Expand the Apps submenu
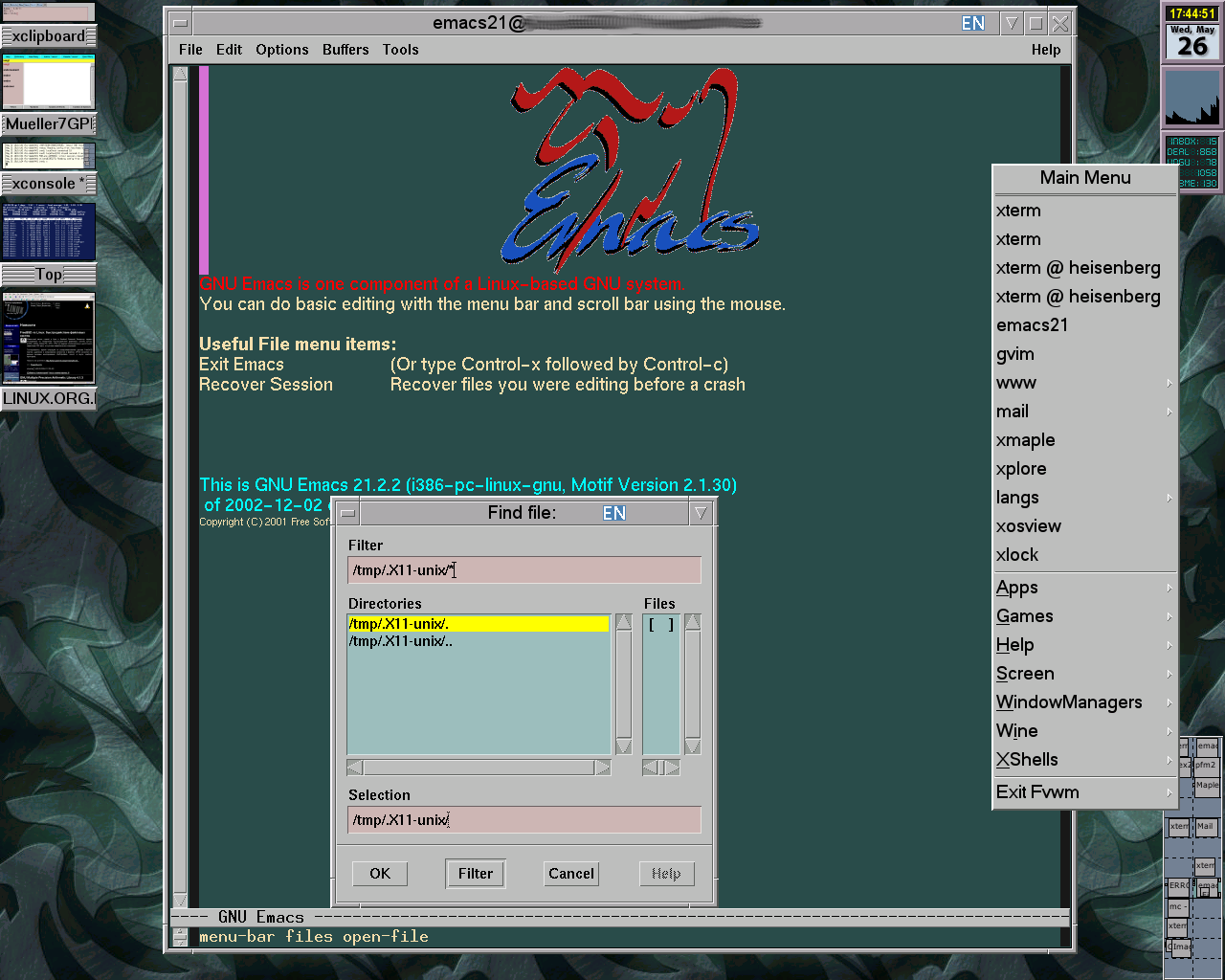This screenshot has width=1225, height=980. tap(1084, 588)
